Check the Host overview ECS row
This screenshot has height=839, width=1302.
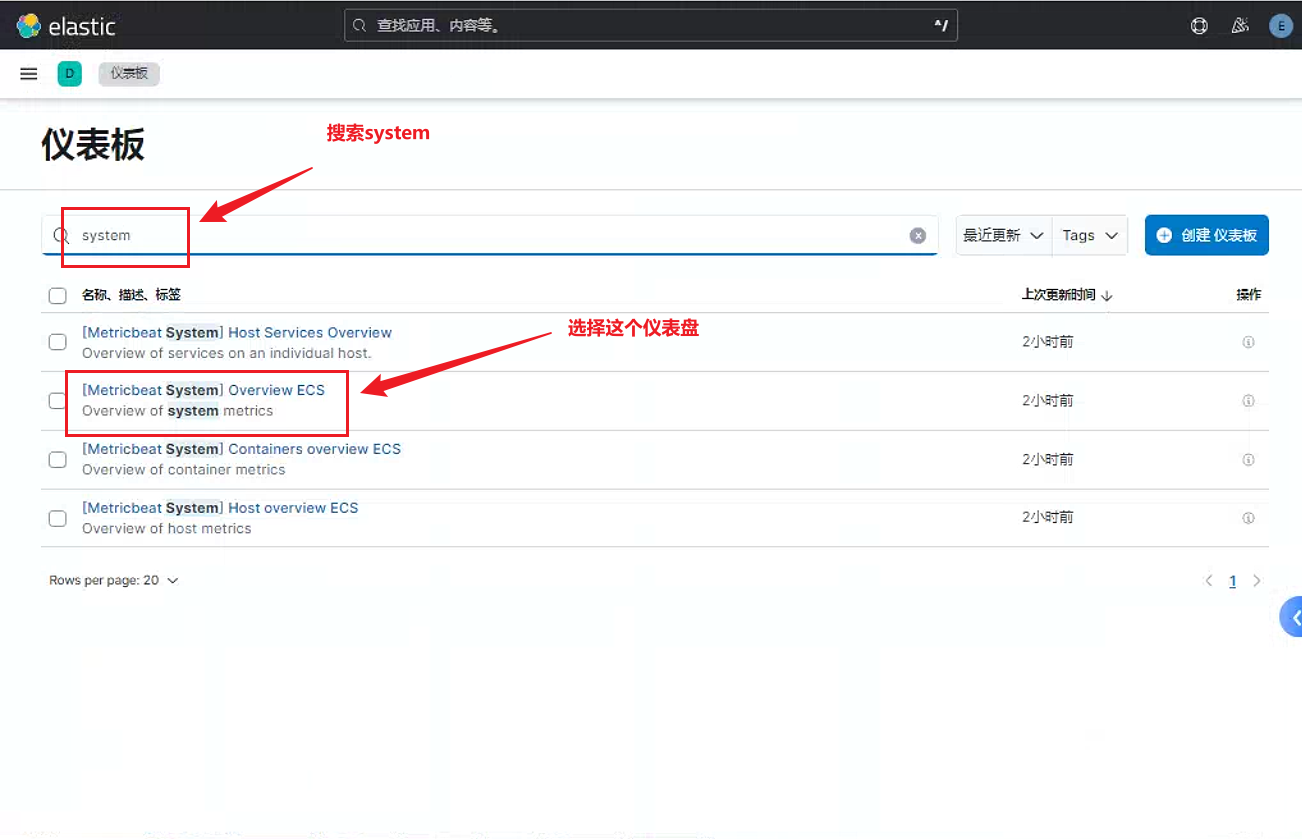click(x=58, y=518)
